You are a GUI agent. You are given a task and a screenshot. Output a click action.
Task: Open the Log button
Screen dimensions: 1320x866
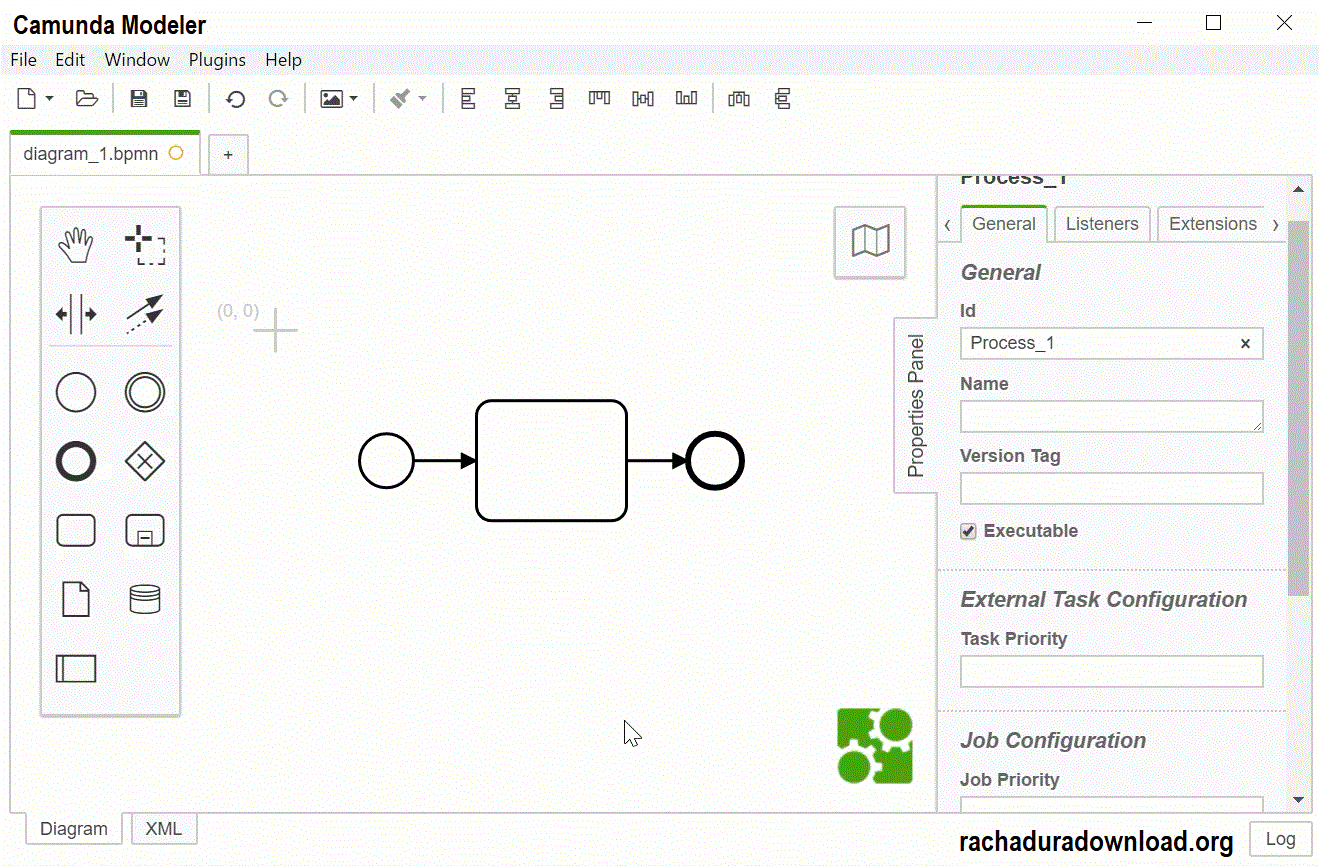pos(1280,839)
